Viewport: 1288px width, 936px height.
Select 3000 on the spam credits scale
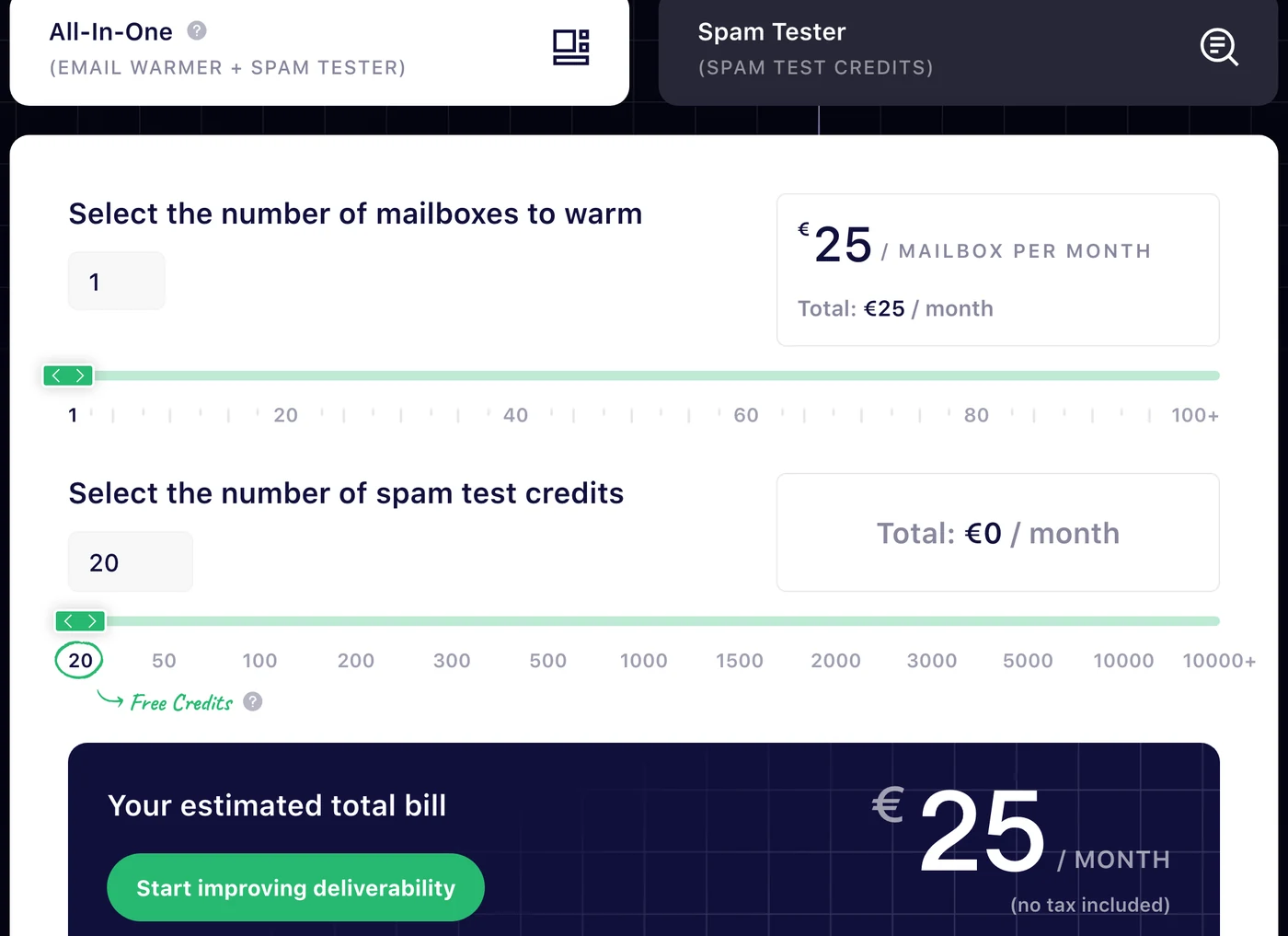[932, 661]
